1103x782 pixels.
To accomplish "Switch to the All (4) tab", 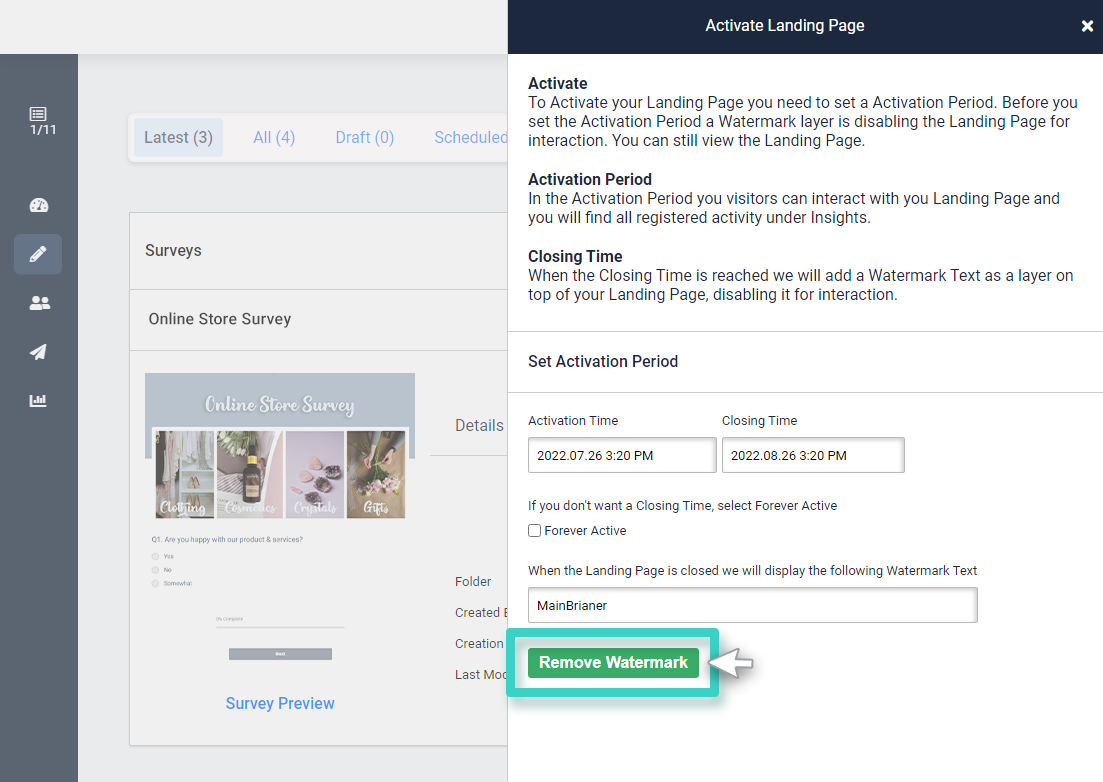I will 274,137.
